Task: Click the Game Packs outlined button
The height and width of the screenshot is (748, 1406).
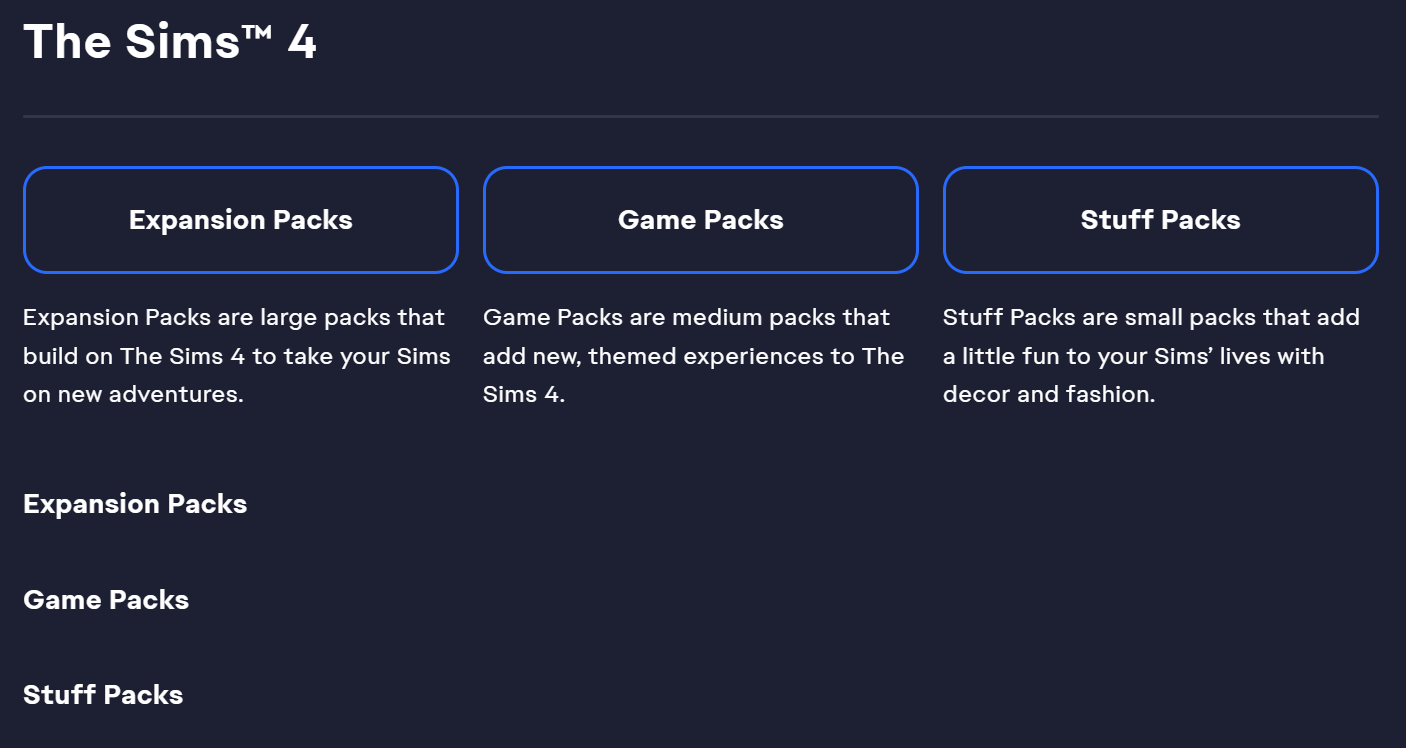Action: point(700,220)
